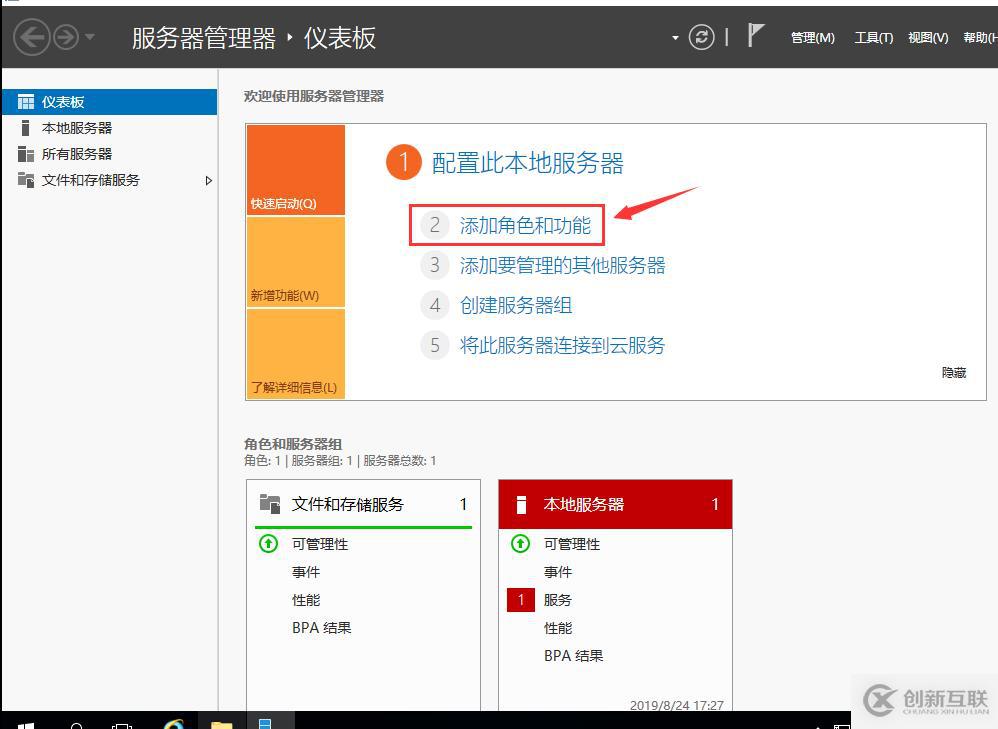
Task: Click 性能 in 文件和存储服务 tile
Action: (x=306, y=600)
